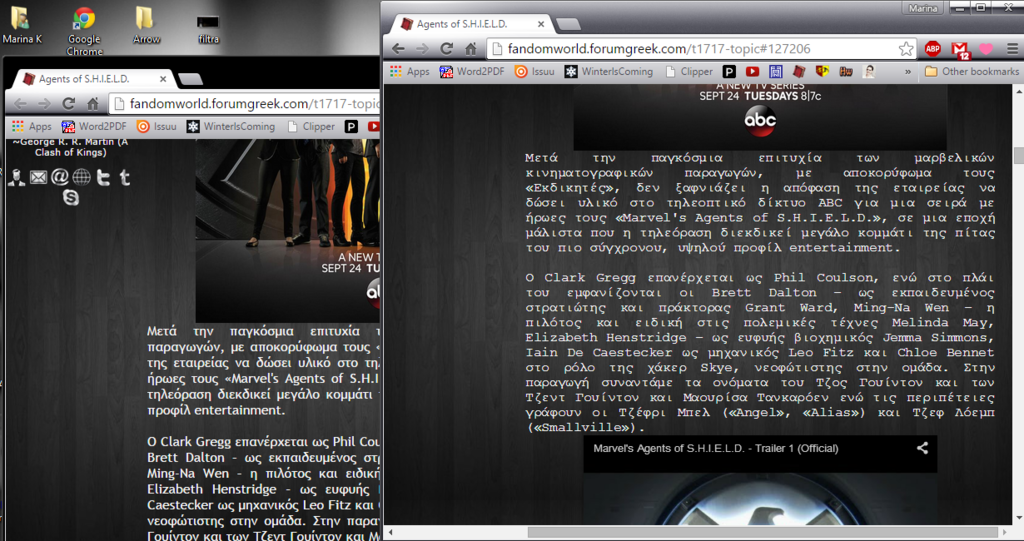Image resolution: width=1024 pixels, height=541 pixels.
Task: Open the black P bookmark in left window
Action: coord(351,127)
